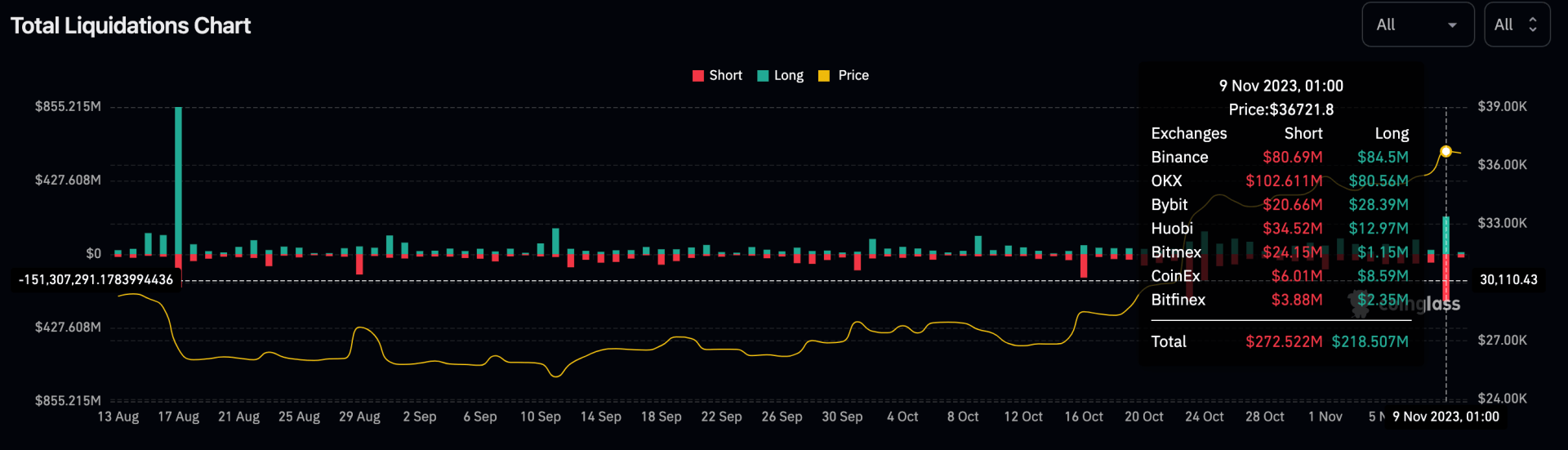1568x450 pixels.
Task: Click the up-down chevron icon beside All
Action: point(1533,25)
